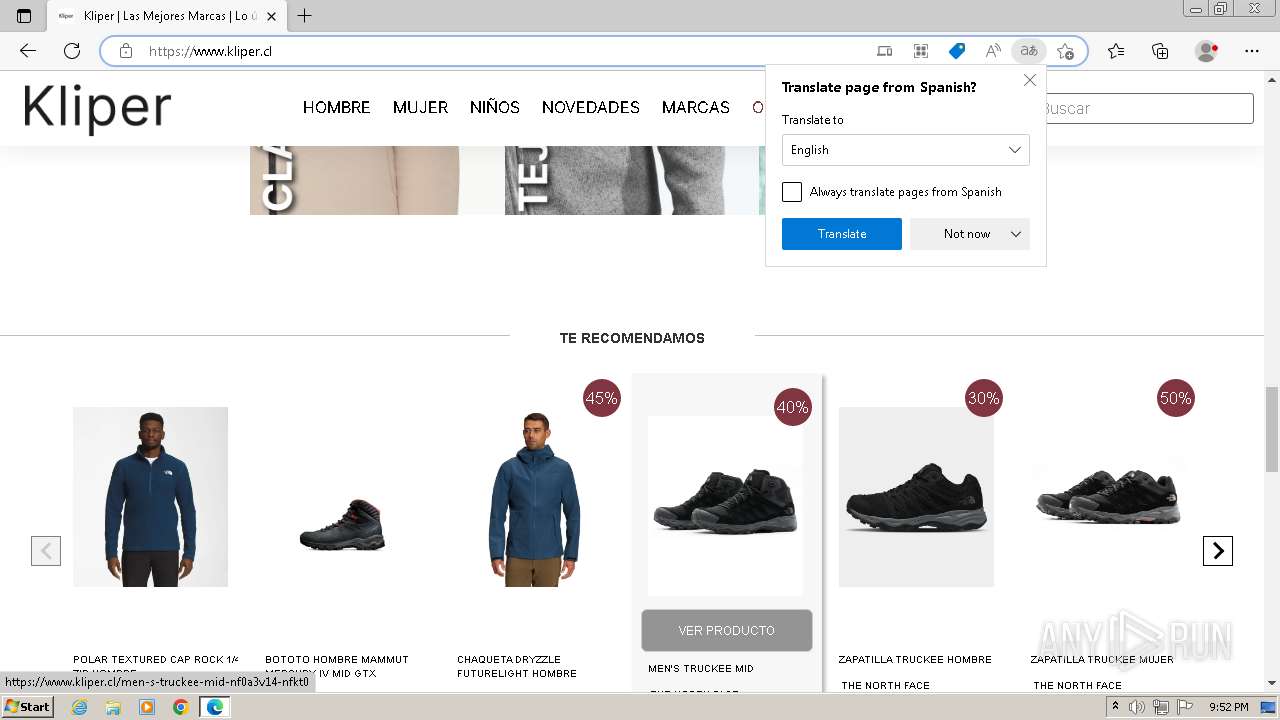The image size is (1280, 720).
Task: Launch Internet Explorer from the taskbar
Action: click(x=80, y=707)
